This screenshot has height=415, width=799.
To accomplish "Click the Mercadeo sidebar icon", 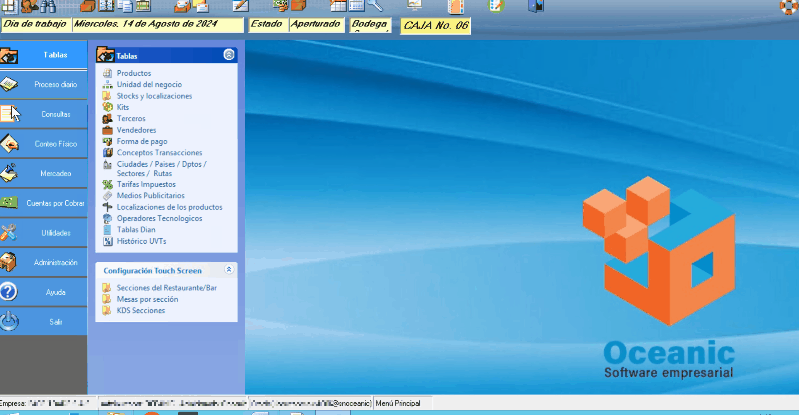I will 9,173.
